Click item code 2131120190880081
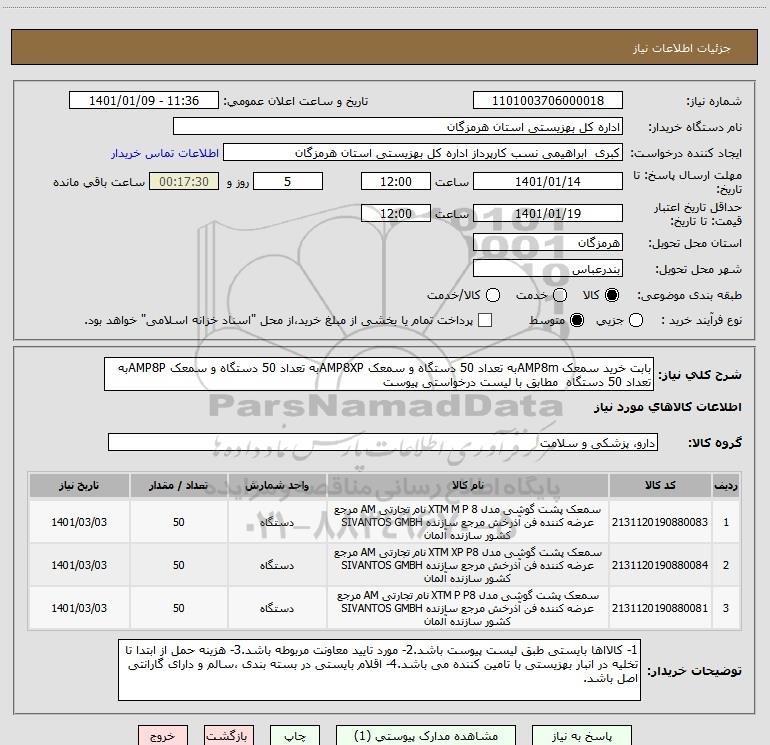The image size is (770, 745). (x=660, y=608)
